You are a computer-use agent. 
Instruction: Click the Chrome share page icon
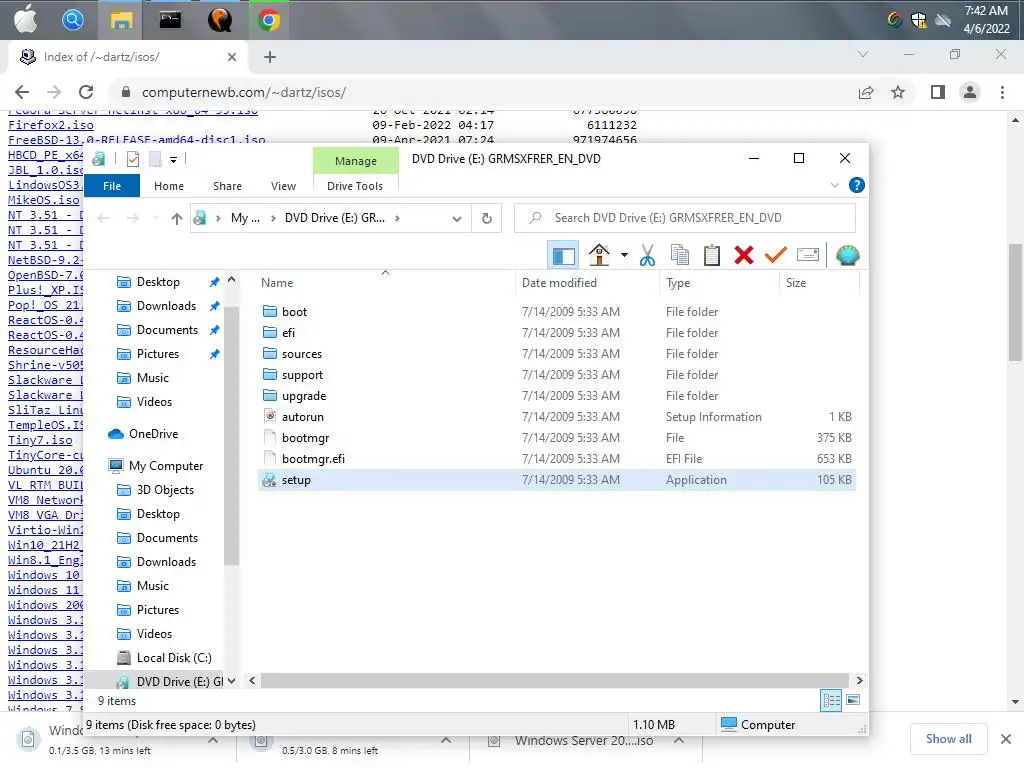[x=866, y=92]
